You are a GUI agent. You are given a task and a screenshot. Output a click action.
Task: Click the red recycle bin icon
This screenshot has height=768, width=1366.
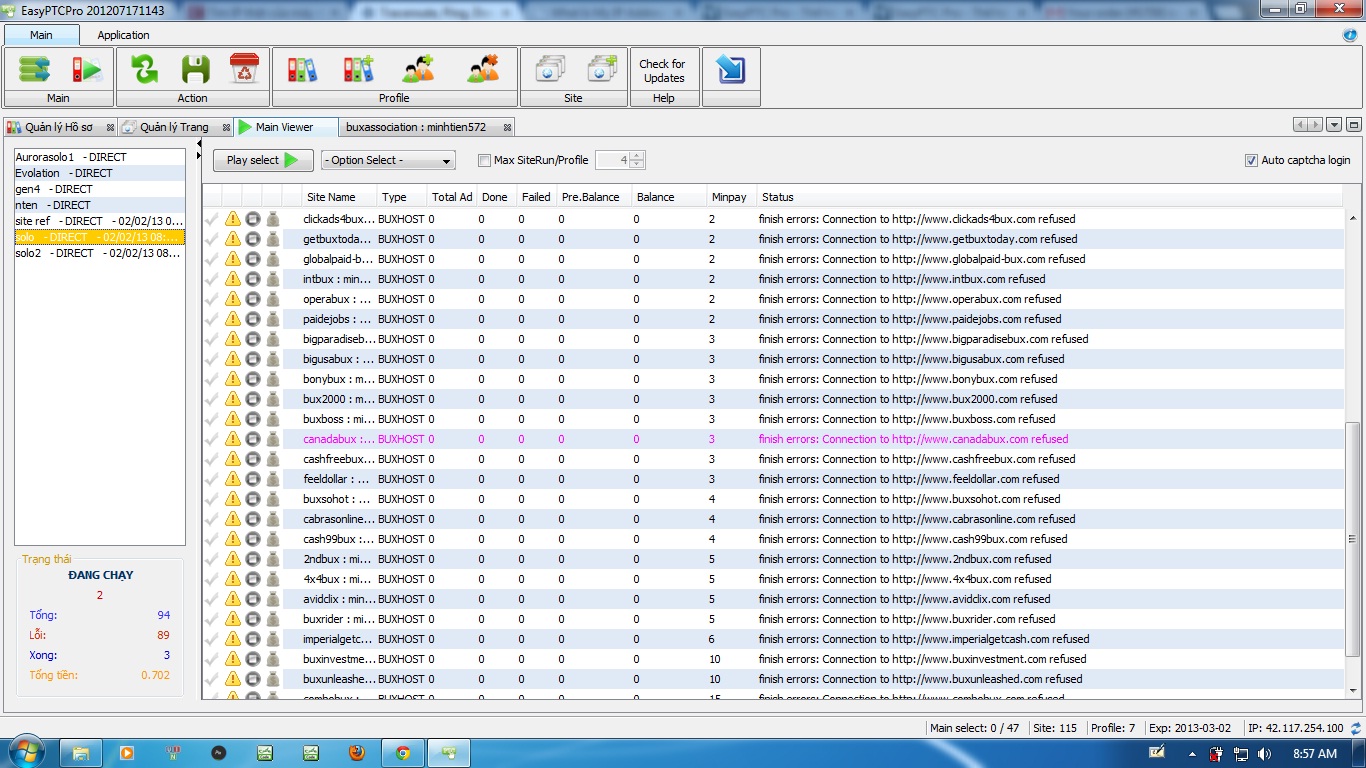(244, 69)
